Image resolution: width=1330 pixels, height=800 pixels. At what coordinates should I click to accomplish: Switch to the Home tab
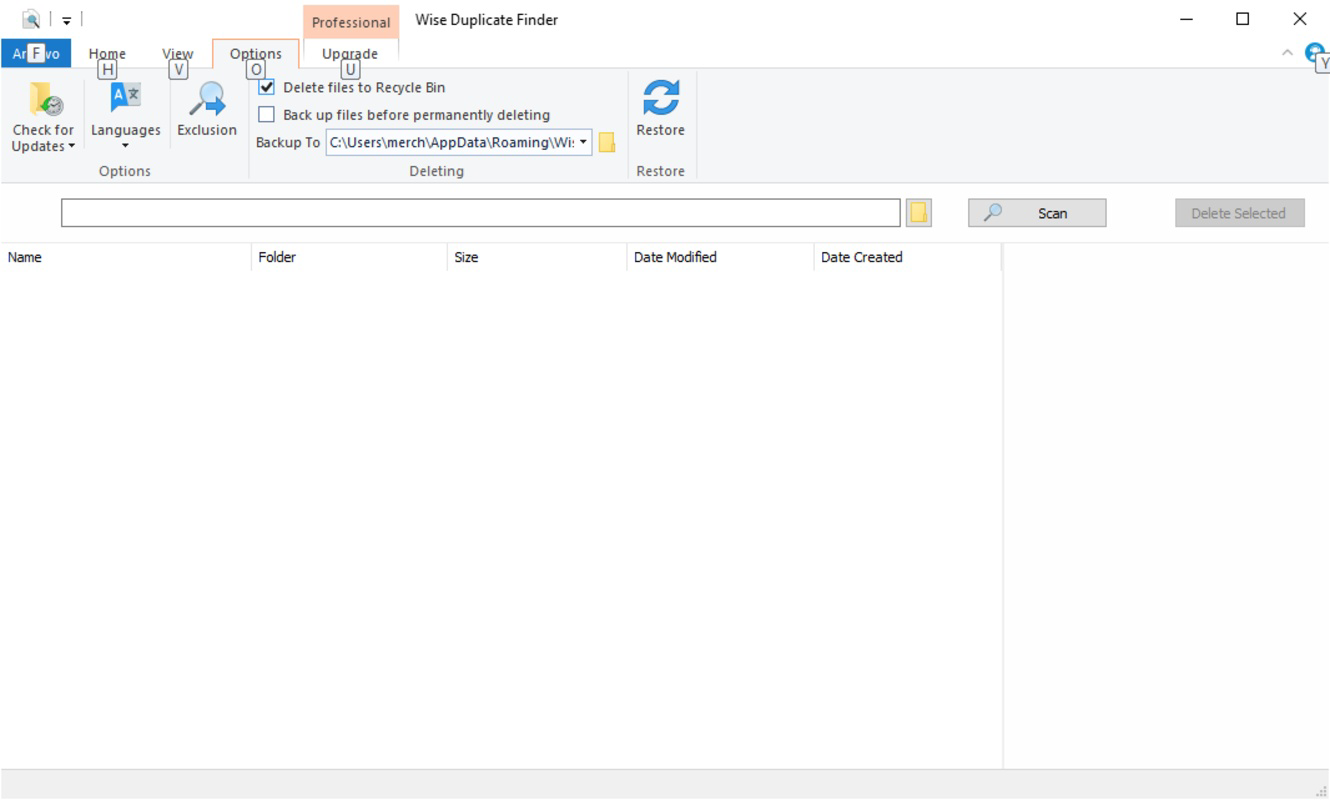pos(107,54)
